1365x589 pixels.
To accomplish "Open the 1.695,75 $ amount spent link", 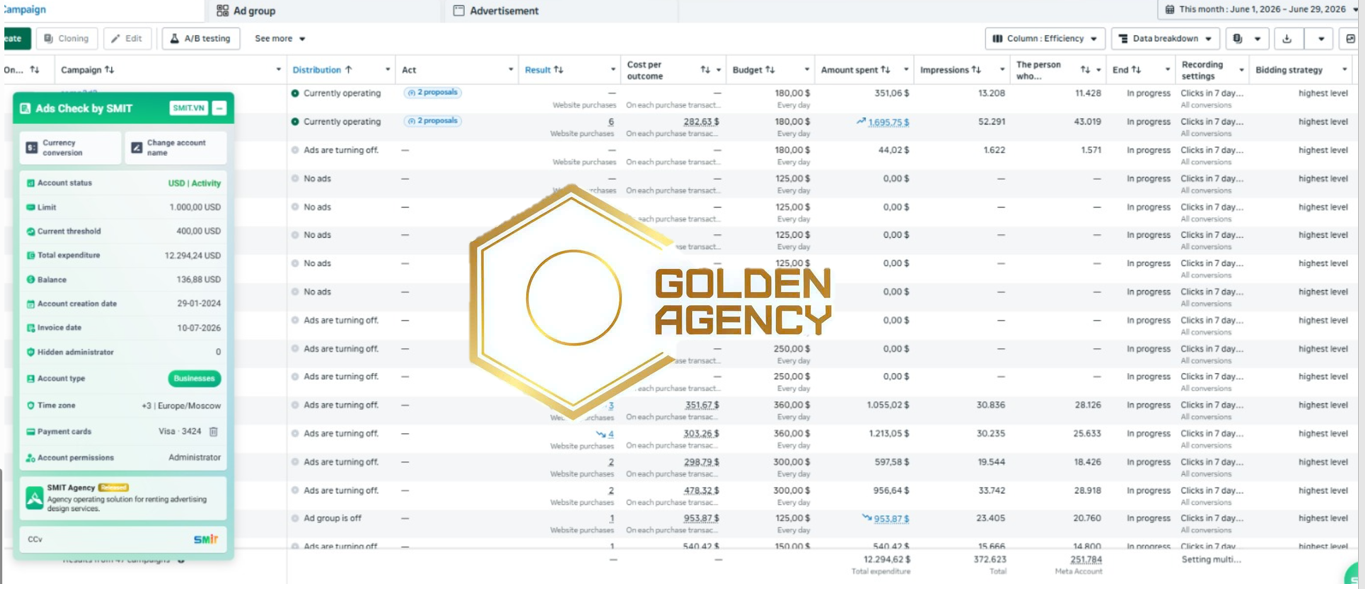I will tap(888, 122).
